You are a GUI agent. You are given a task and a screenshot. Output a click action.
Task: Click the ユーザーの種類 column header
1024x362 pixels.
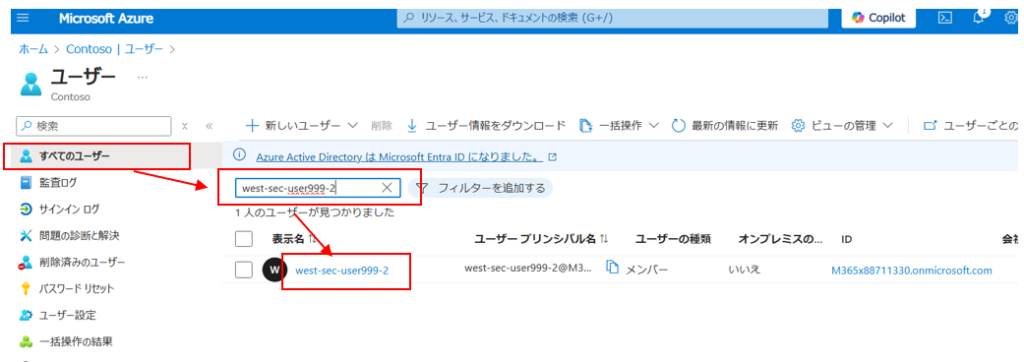(x=673, y=239)
